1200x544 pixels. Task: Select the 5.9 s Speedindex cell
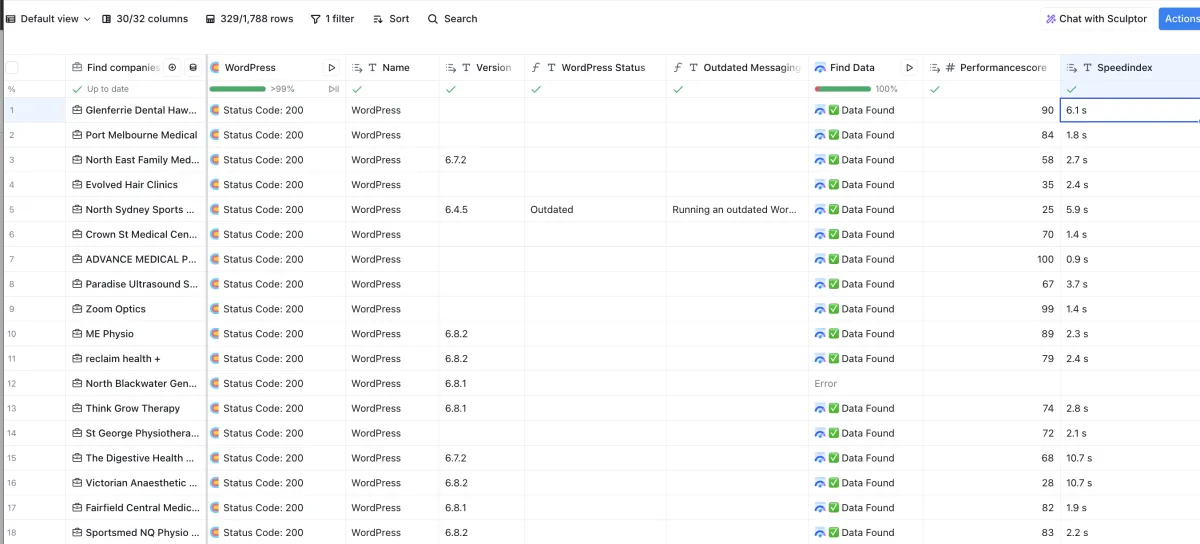pyautogui.click(x=1130, y=210)
